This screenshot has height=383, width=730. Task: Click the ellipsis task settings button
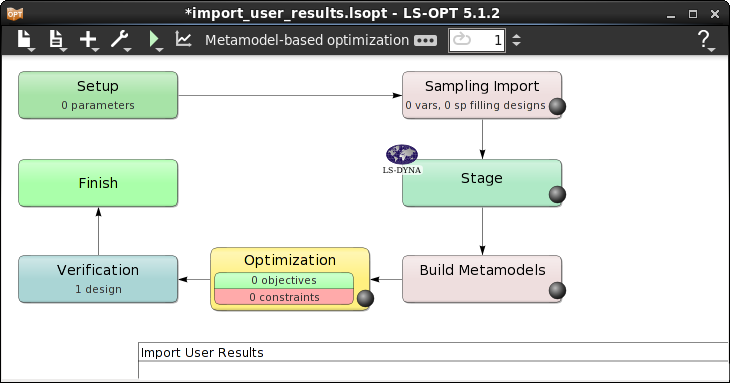coord(426,40)
